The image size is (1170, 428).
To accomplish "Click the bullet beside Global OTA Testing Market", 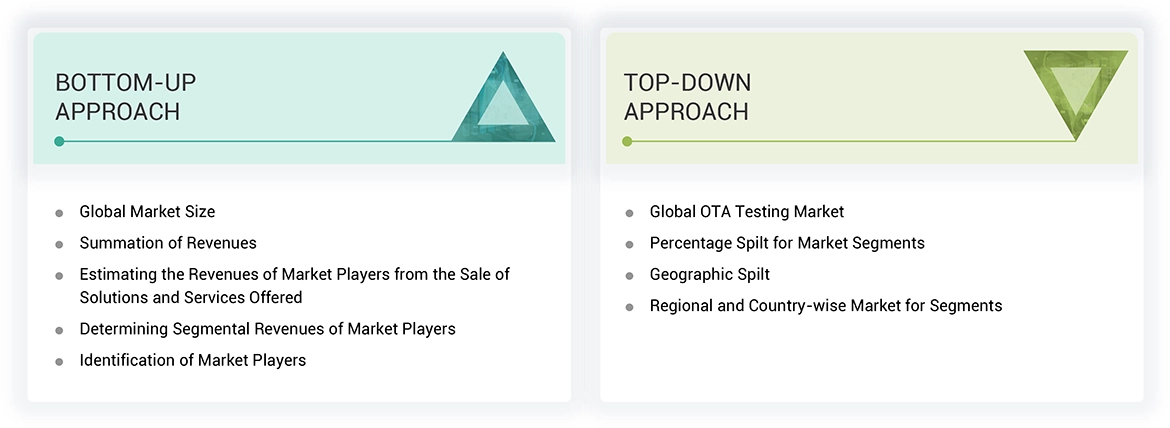I will 629,213.
